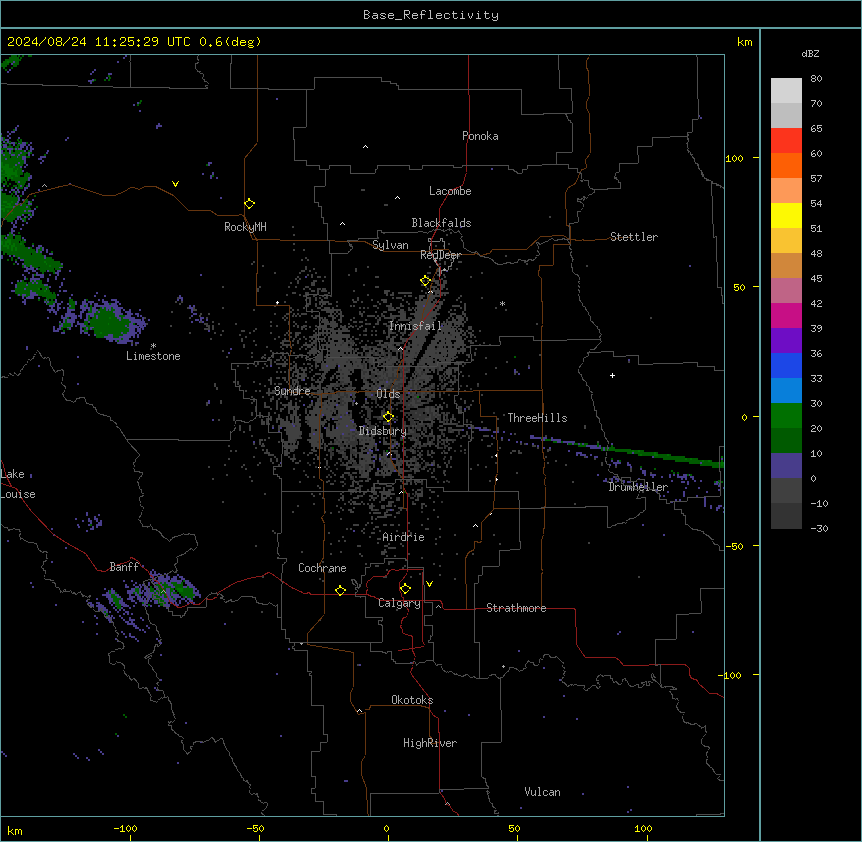Pick the magenta 39-42 dBZ legend swatch
This screenshot has height=842, width=862.
click(x=786, y=315)
